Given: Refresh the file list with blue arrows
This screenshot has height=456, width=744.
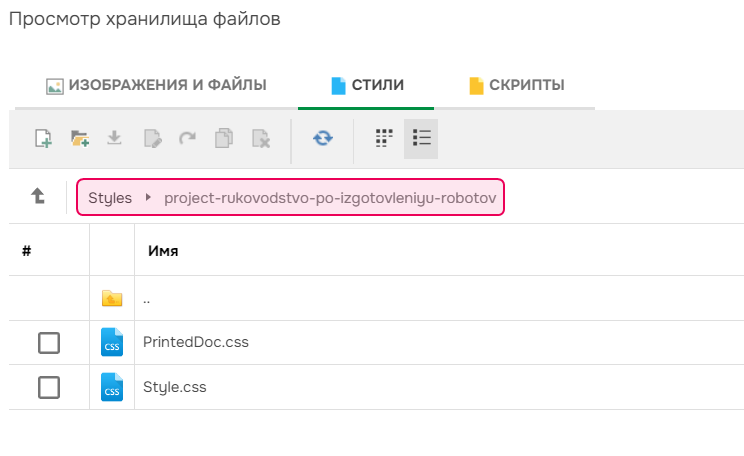Looking at the screenshot, I should 323,138.
